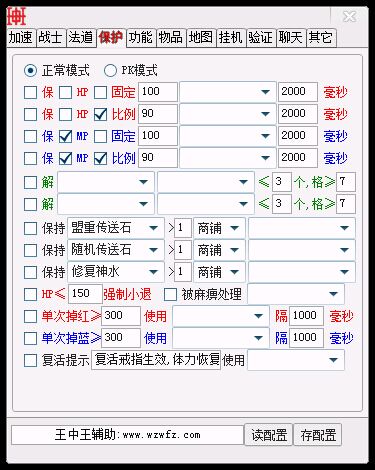Screen dimensions: 375x470
Task: Open the 盟重传送石 dropdown
Action: pos(116,228)
